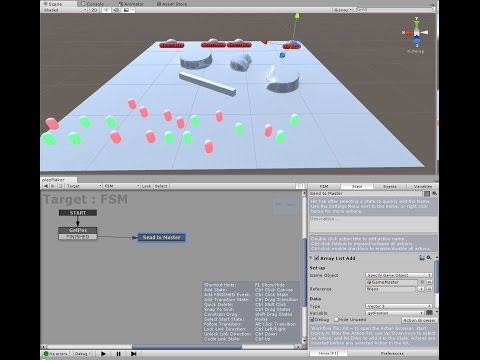
Task: Open the Specify Game Object dropdown
Action: [x=399, y=275]
